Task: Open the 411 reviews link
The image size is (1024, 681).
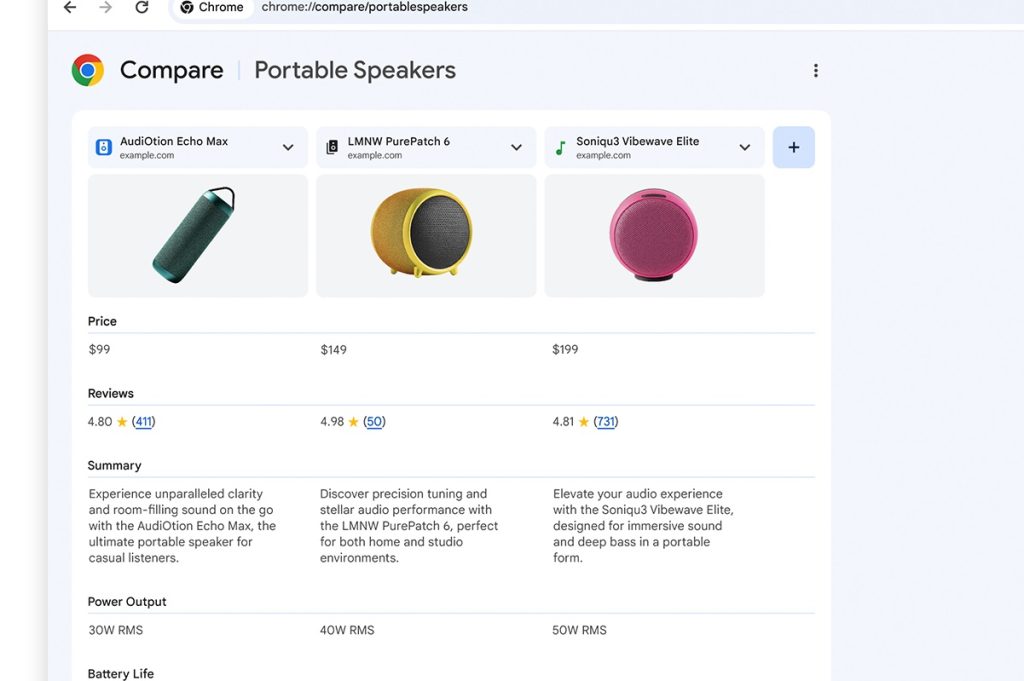Action: 144,422
